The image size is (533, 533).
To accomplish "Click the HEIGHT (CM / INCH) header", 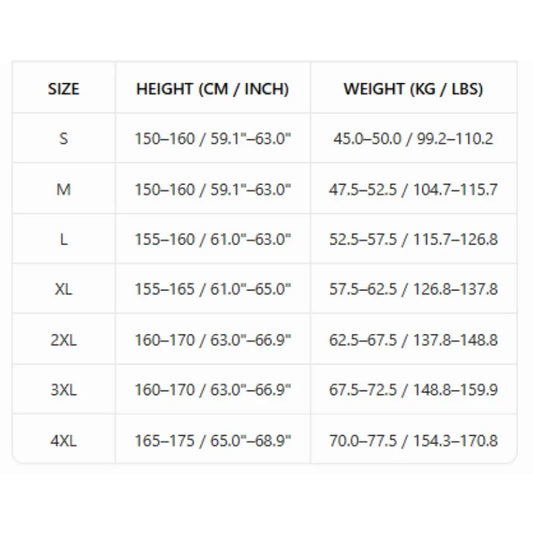I will tap(213, 89).
